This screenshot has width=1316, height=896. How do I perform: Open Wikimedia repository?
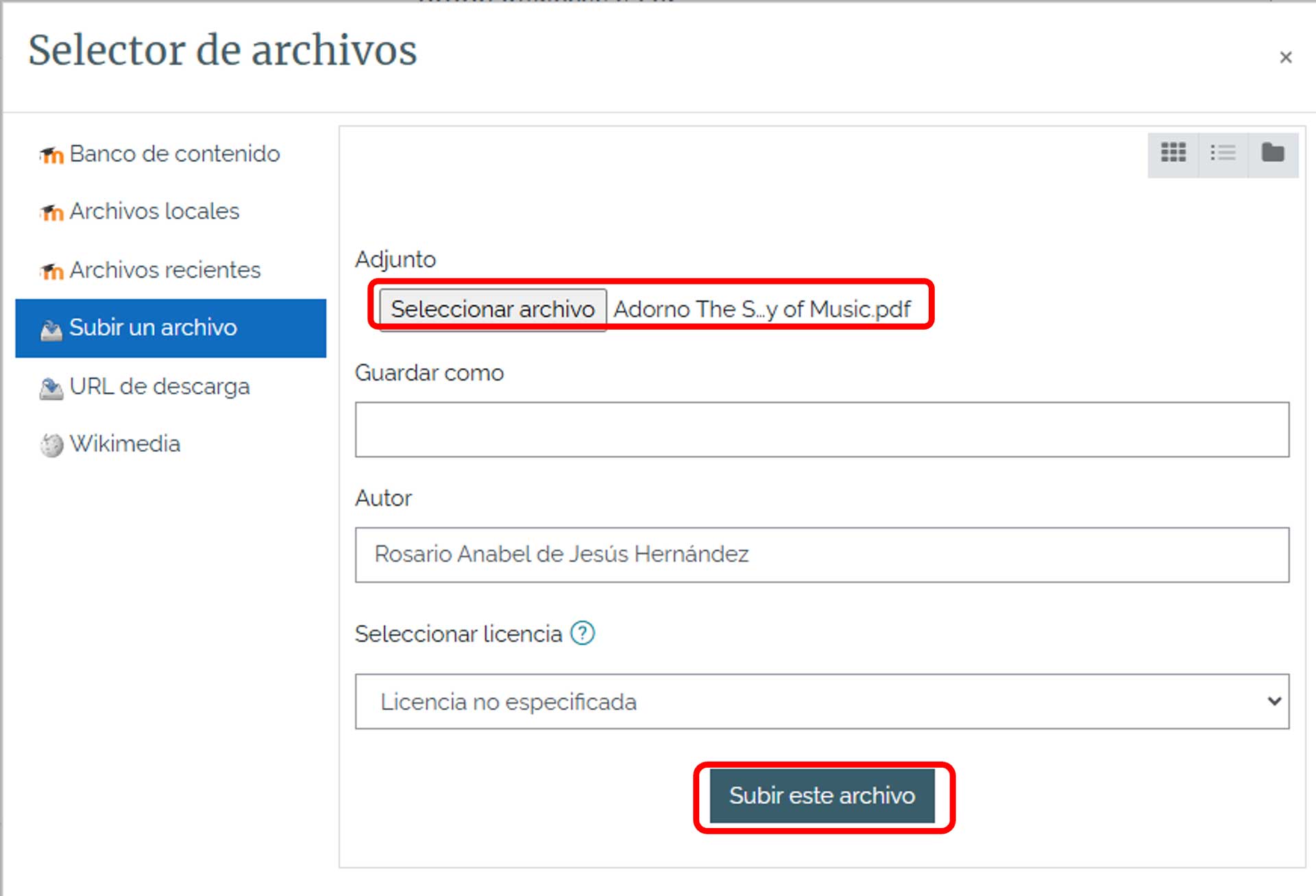pyautogui.click(x=110, y=444)
